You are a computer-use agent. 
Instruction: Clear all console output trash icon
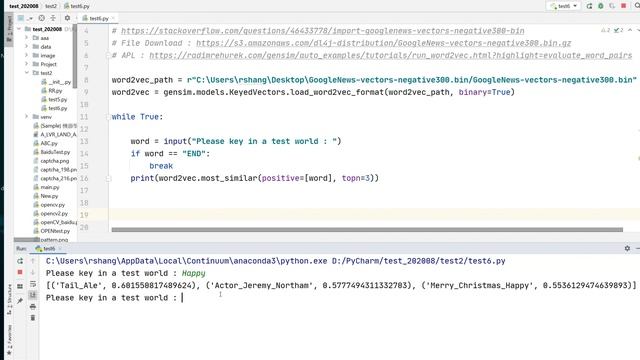tap(33, 318)
